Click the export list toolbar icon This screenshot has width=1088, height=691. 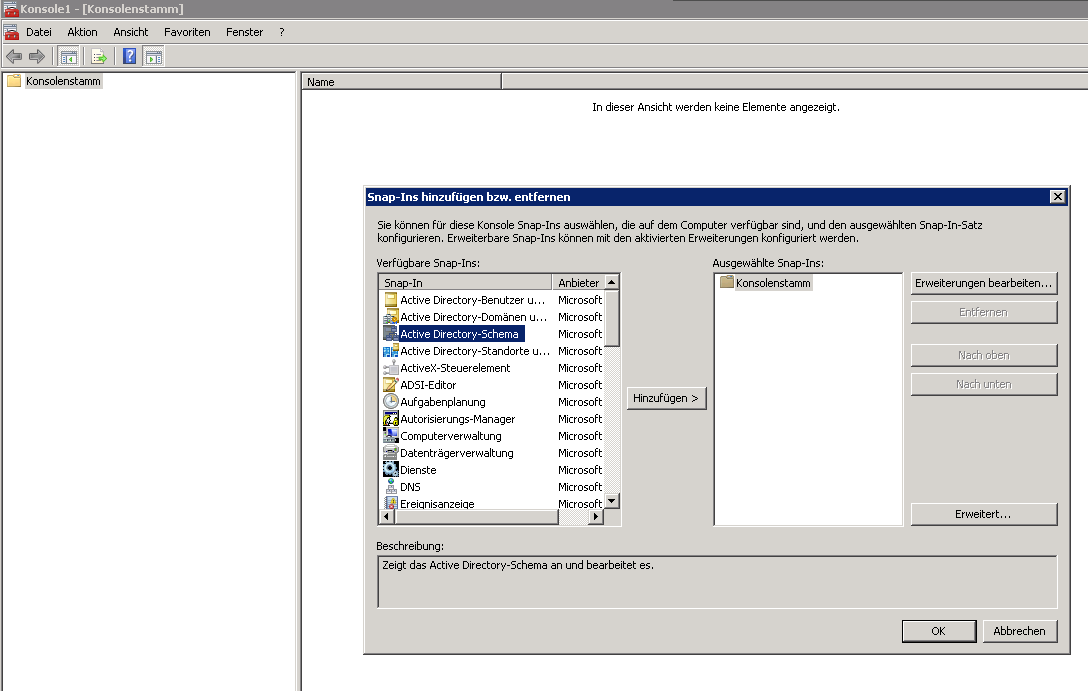pyautogui.click(x=99, y=56)
